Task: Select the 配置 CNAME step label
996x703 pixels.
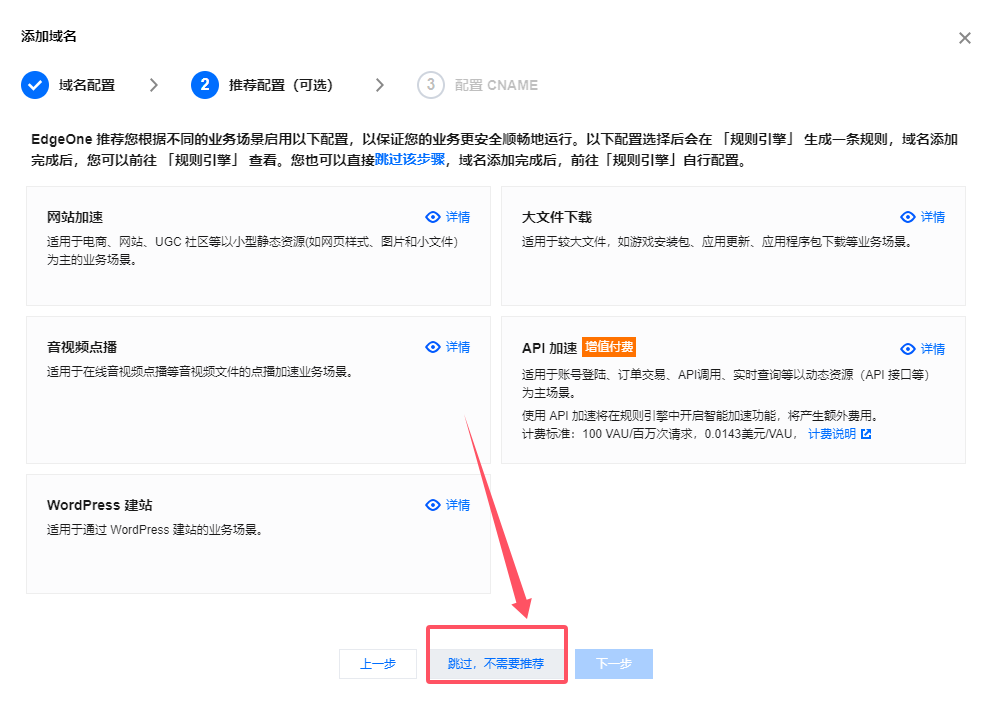Action: 496,85
